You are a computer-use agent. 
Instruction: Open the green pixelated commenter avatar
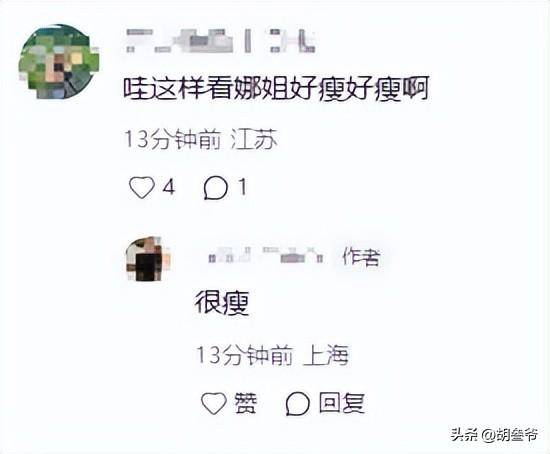coord(59,61)
